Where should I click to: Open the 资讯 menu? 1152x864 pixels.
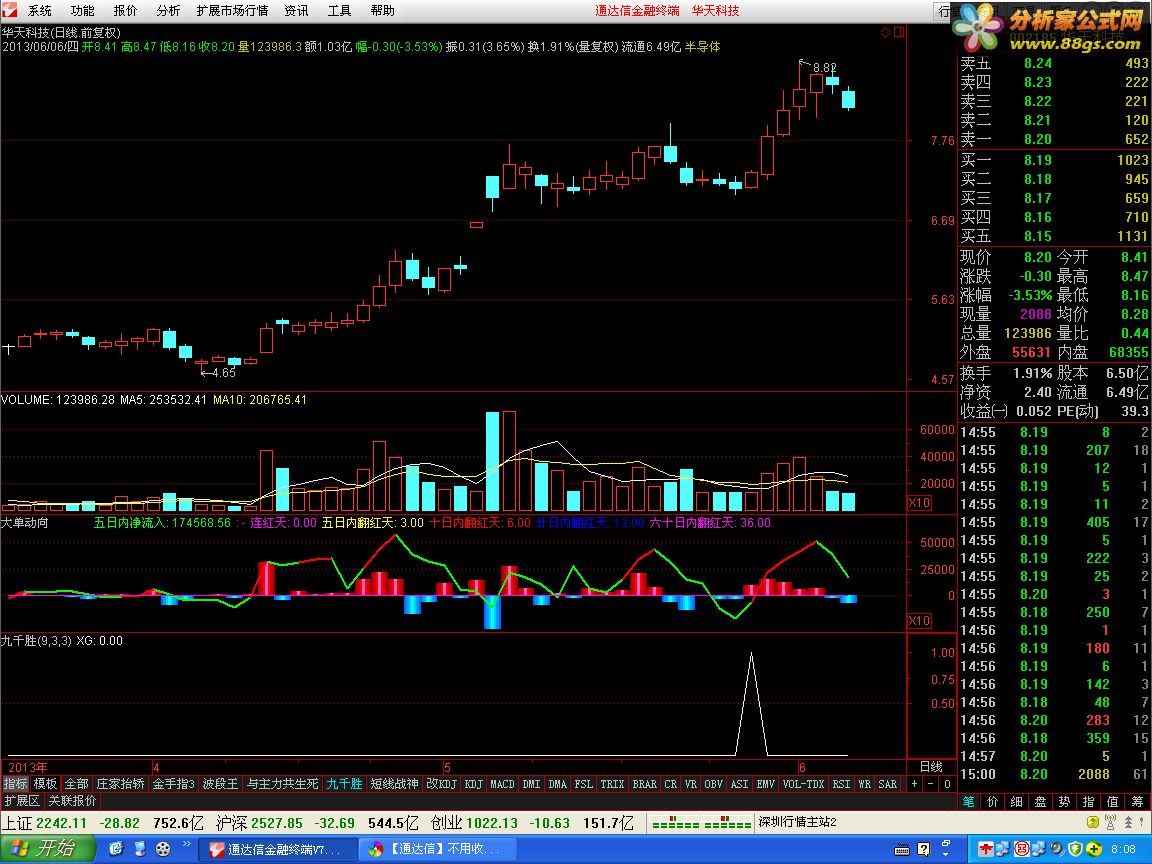click(x=296, y=10)
